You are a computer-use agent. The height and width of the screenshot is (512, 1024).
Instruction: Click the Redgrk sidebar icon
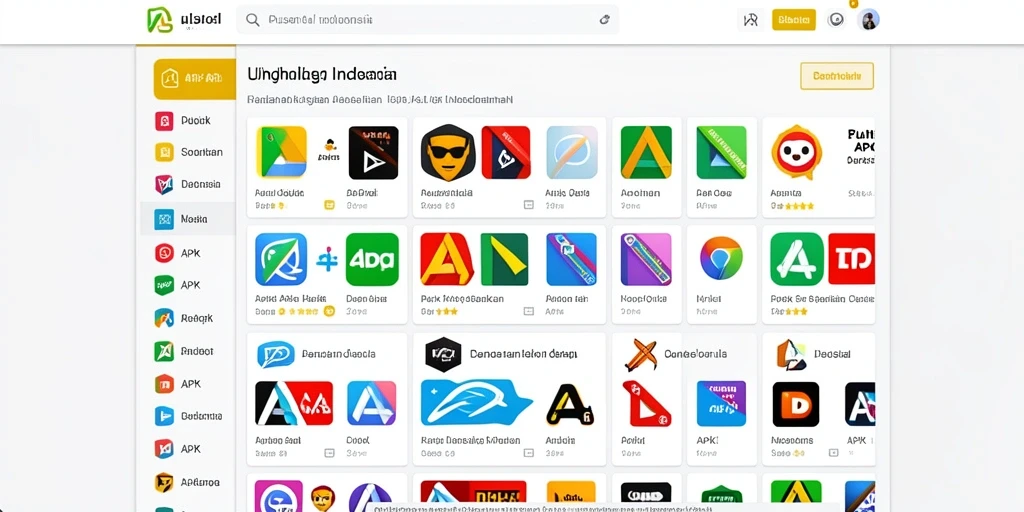[x=164, y=318]
